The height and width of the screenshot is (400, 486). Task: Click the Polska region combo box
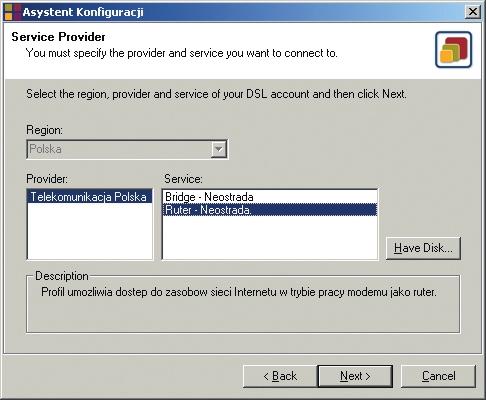tap(127, 149)
